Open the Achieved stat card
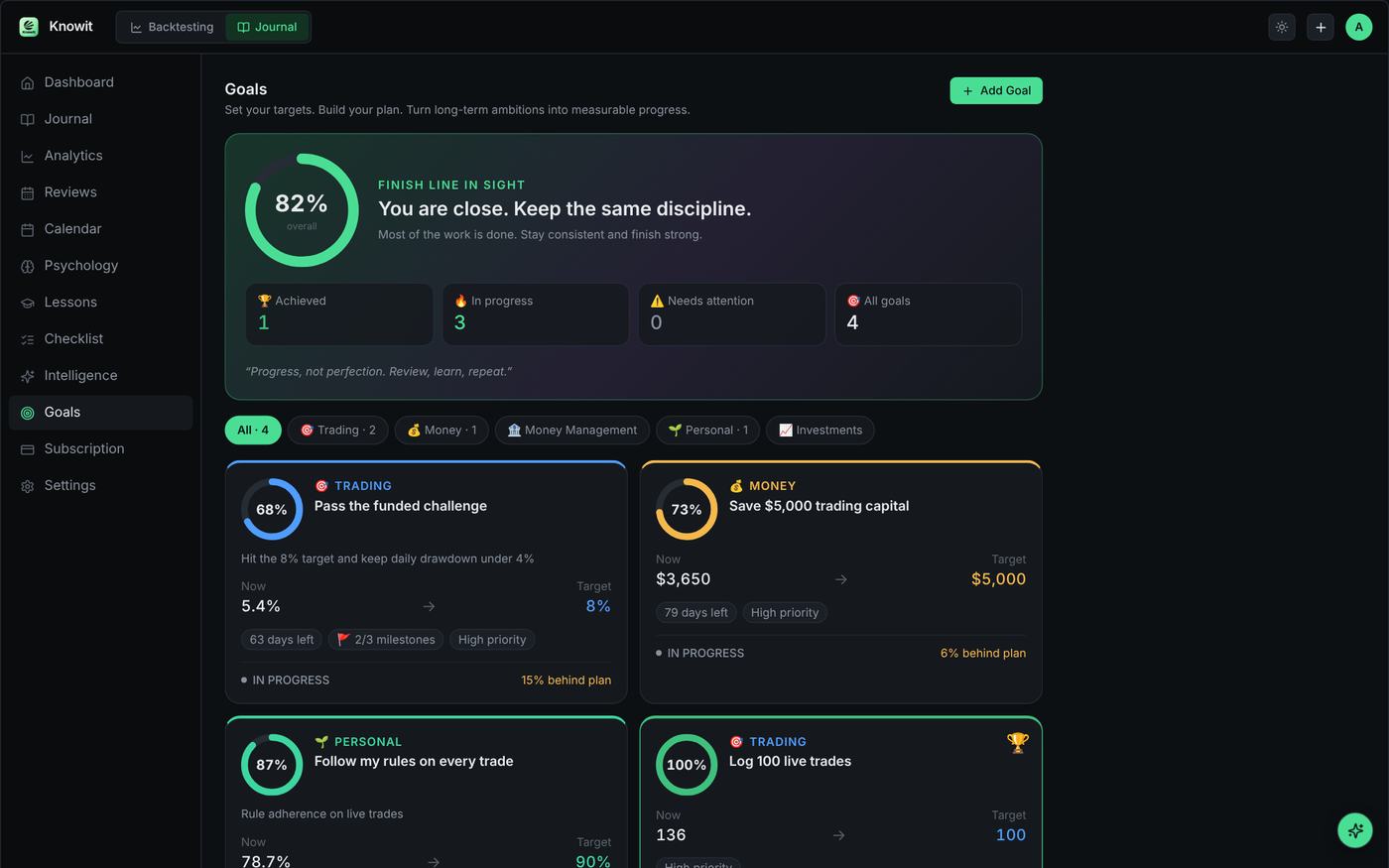The image size is (1389, 868). coord(339,314)
